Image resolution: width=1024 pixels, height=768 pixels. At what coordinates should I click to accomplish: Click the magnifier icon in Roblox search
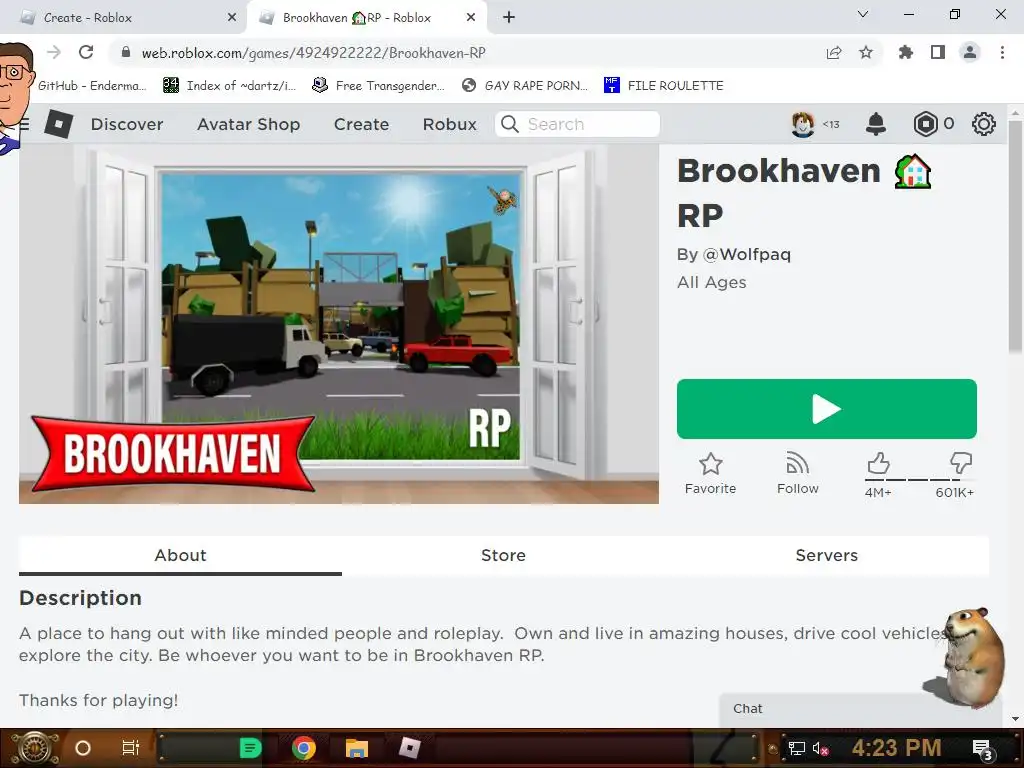tap(510, 124)
